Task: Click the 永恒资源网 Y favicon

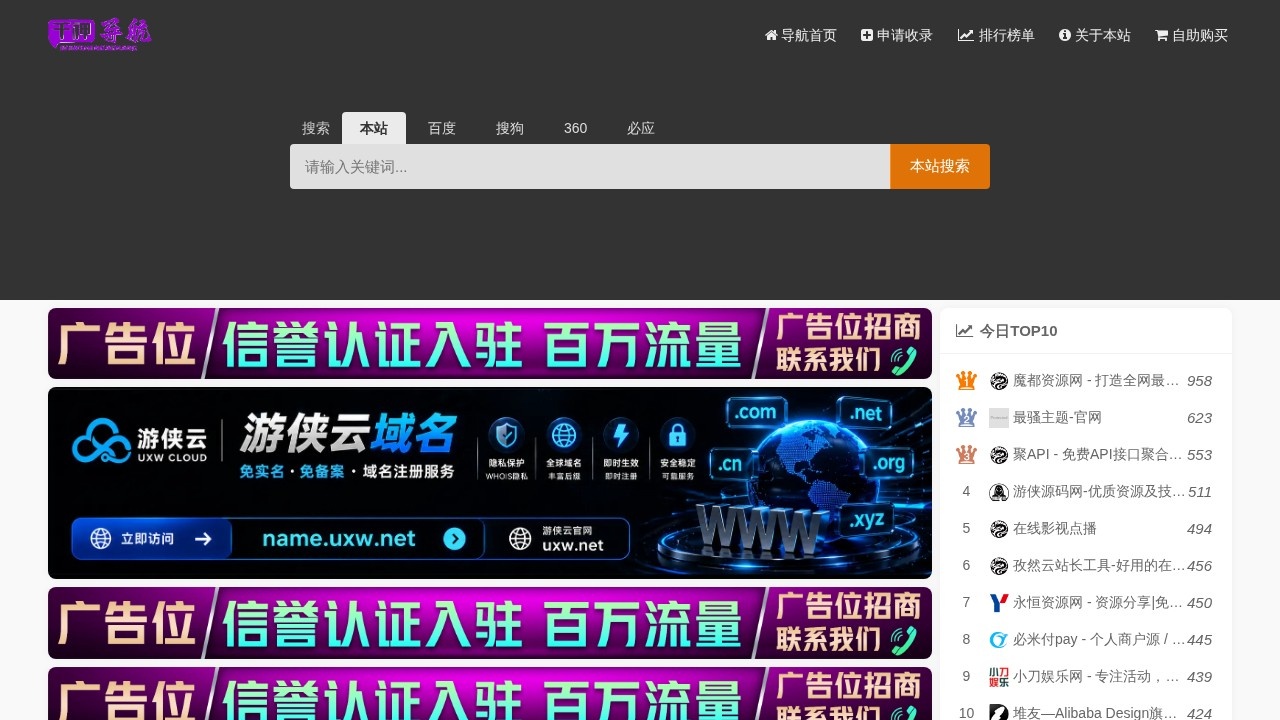Action: 999,602
